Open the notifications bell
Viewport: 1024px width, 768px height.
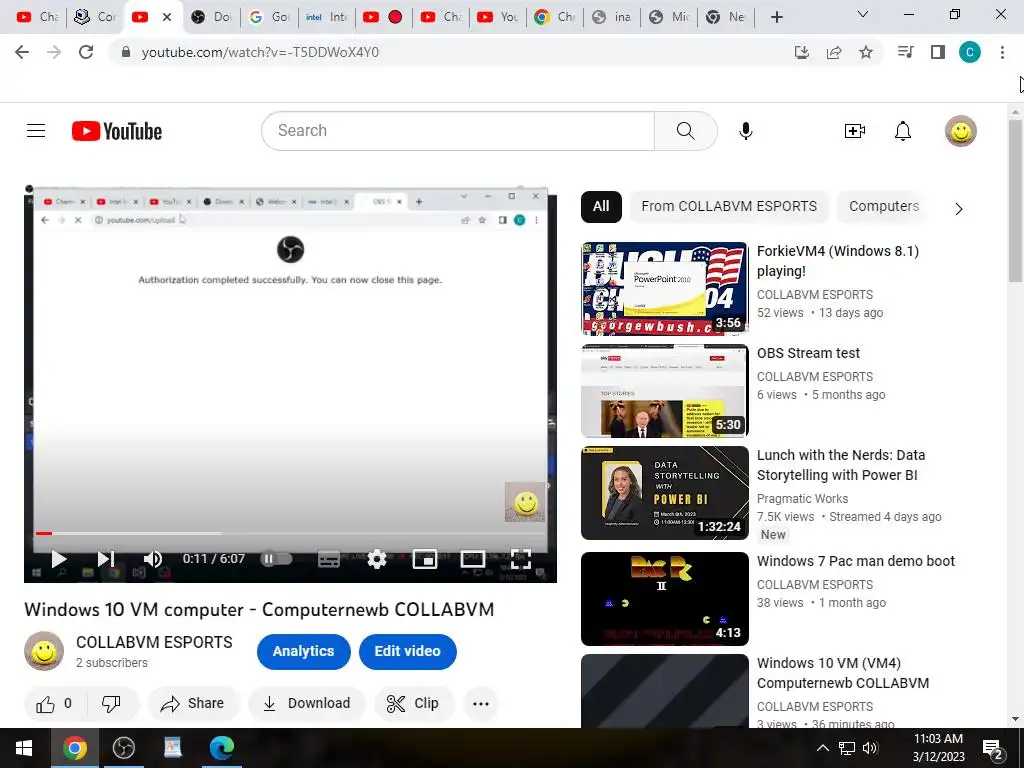pyautogui.click(x=903, y=131)
